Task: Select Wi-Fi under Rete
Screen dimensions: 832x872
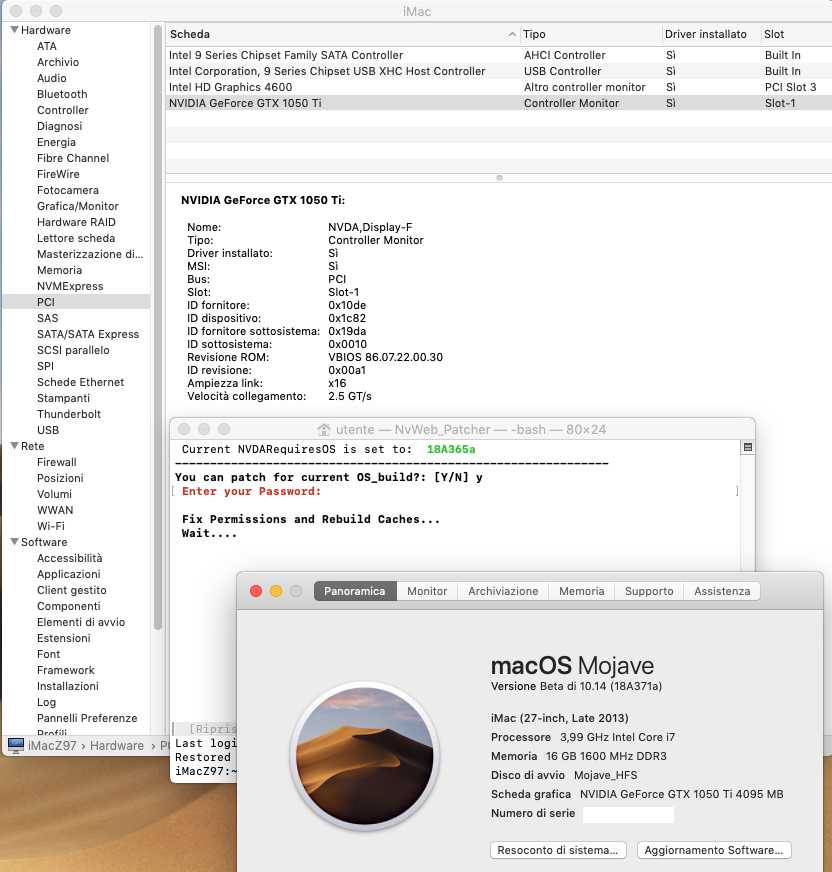Action: 51,526
